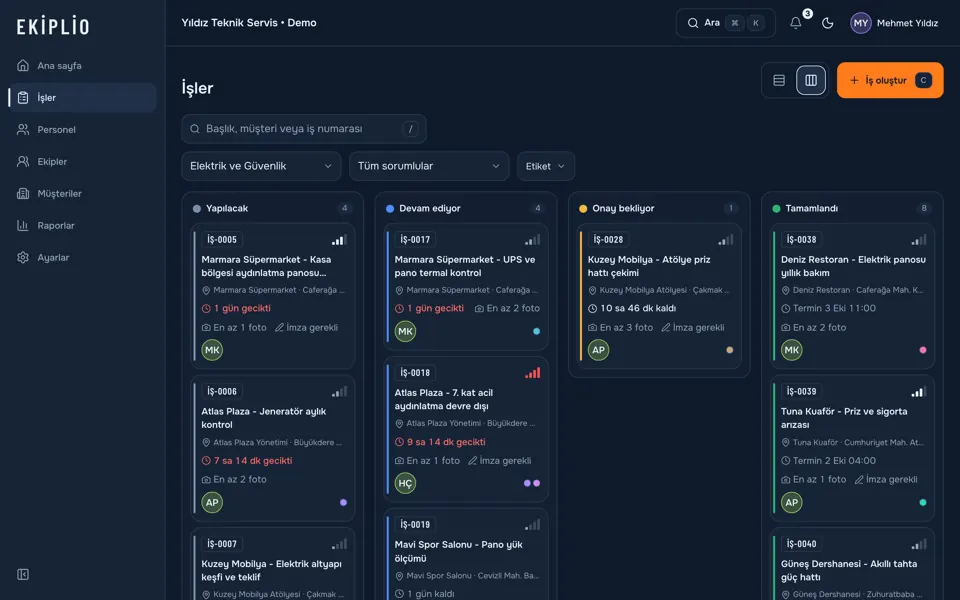The image size is (960, 600).
Task: Click teal tag dot on İŞ-0039
Action: coord(923,503)
